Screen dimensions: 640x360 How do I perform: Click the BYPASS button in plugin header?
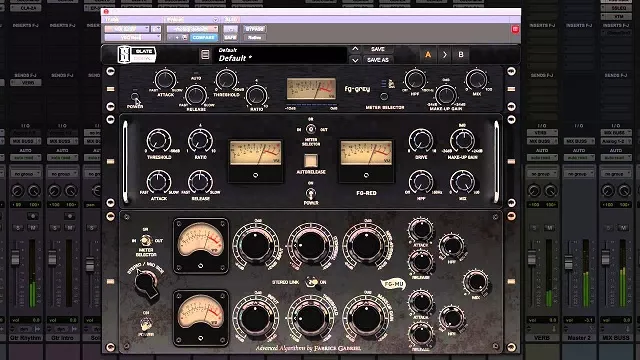pyautogui.click(x=255, y=29)
